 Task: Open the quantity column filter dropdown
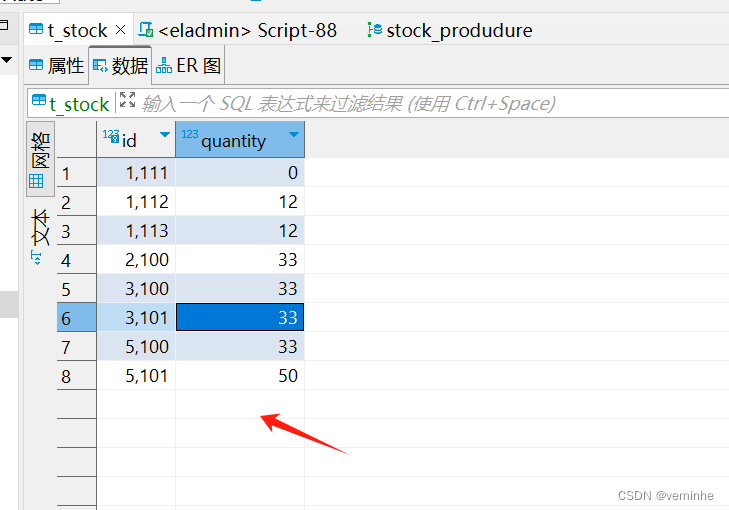pyautogui.click(x=293, y=134)
